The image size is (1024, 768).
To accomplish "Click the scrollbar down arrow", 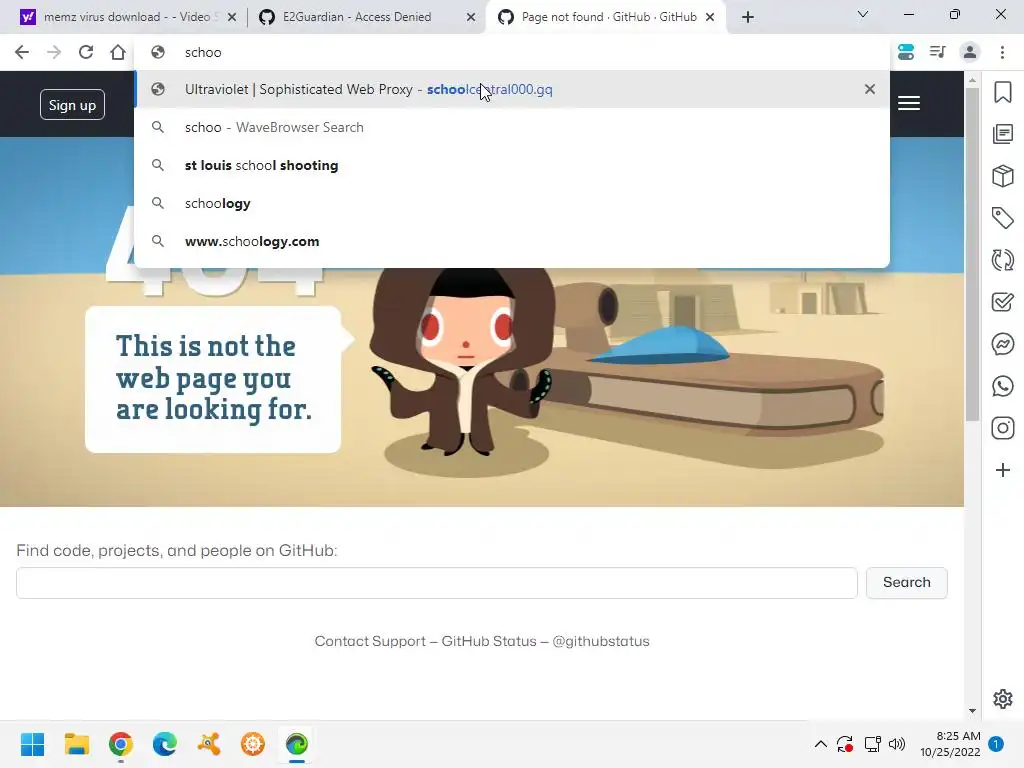I will coord(972,711).
